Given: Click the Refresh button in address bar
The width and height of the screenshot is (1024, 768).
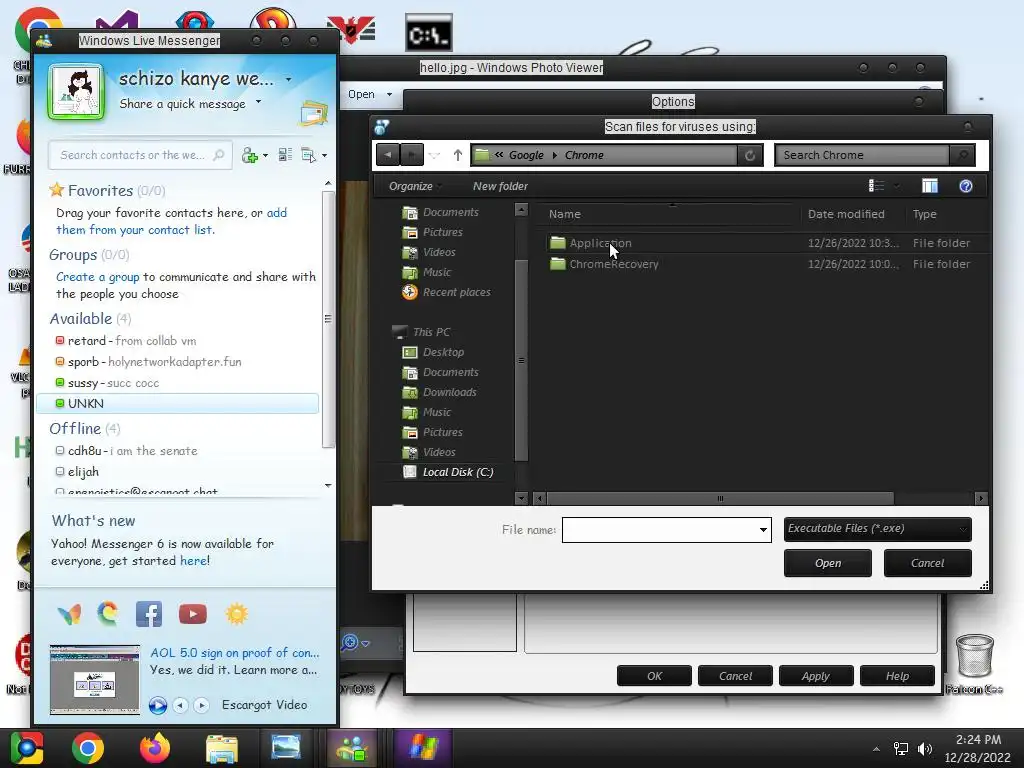Looking at the screenshot, I should (x=750, y=155).
